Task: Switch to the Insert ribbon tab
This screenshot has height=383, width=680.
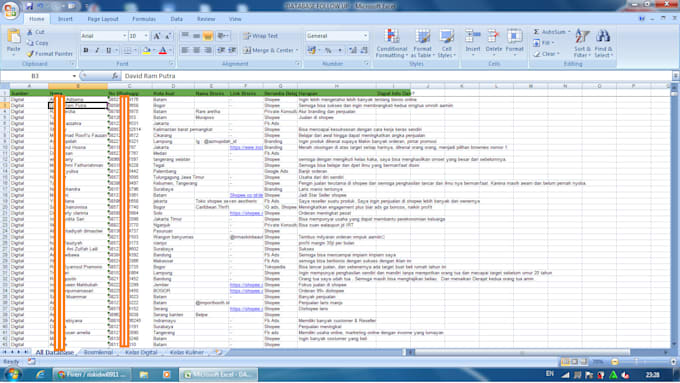Action: click(65, 19)
